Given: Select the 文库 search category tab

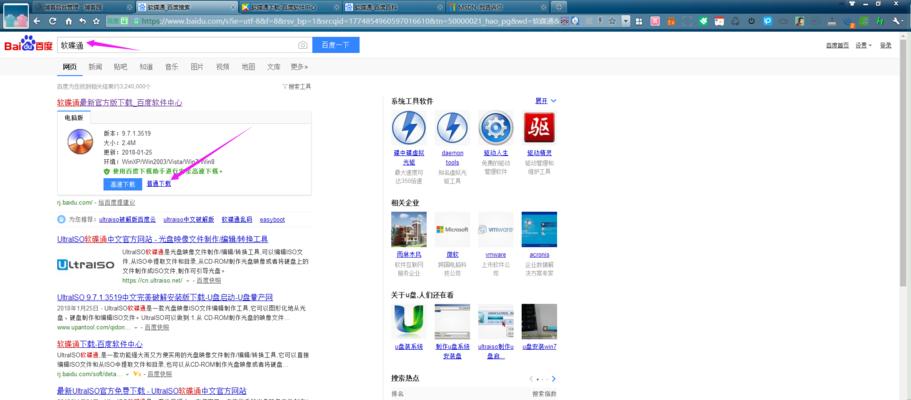Looking at the screenshot, I should pos(274,67).
